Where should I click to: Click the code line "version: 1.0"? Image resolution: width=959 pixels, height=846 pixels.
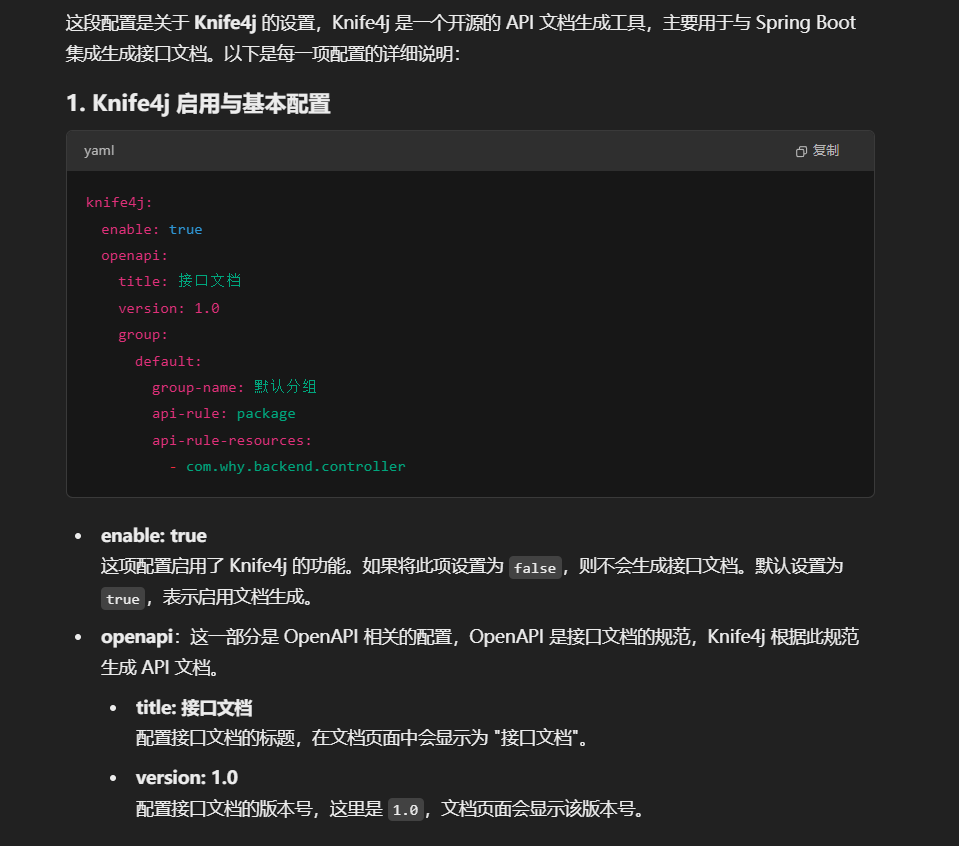tap(169, 308)
